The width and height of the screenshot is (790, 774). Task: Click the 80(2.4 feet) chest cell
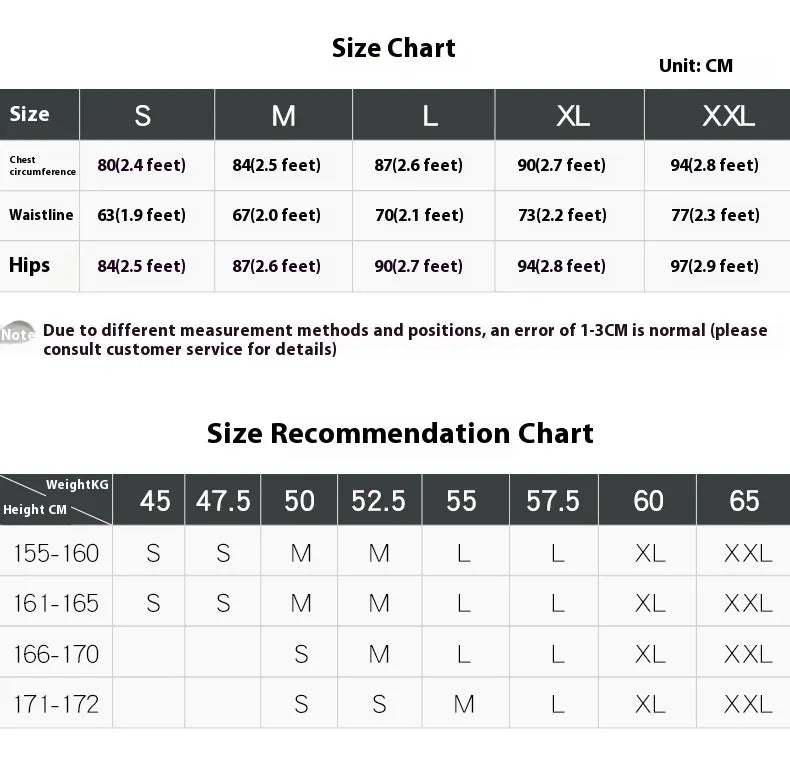142,165
